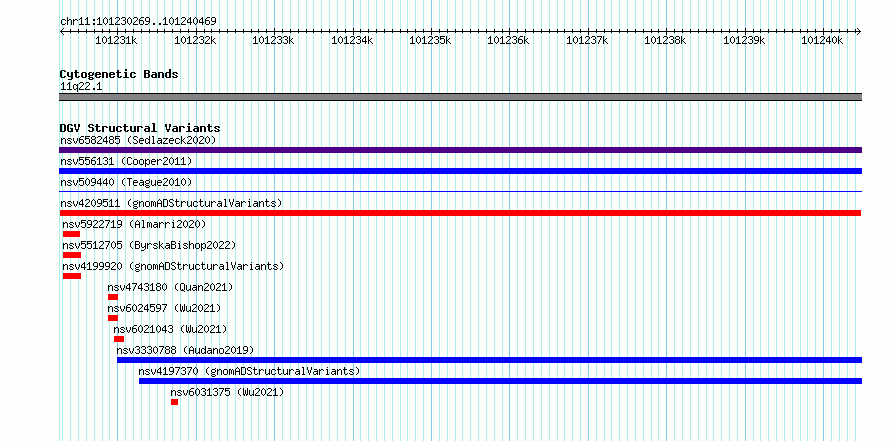Click red bar under nsv4199920
The height and width of the screenshot is (441, 890).
click(72, 276)
